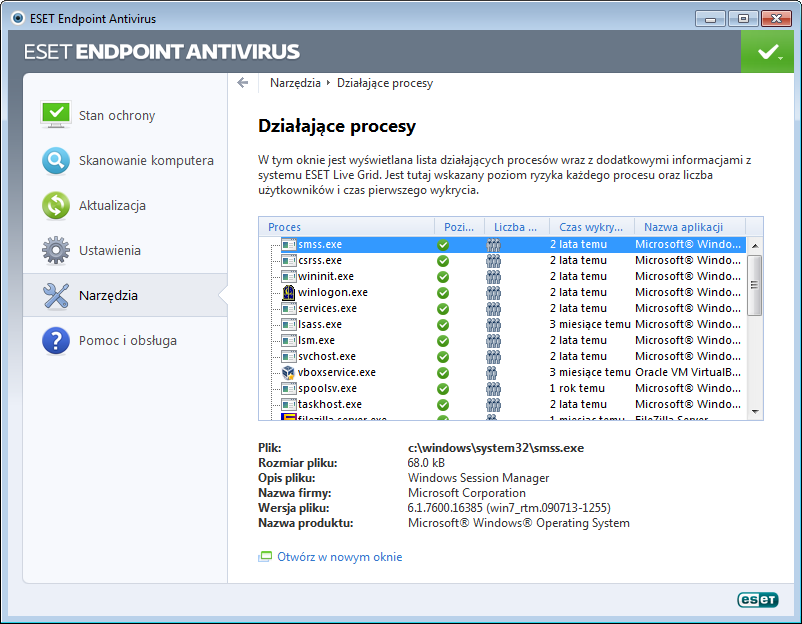This screenshot has width=802, height=624.
Task: Sort by Czas wykry... column header
Action: (x=592, y=227)
